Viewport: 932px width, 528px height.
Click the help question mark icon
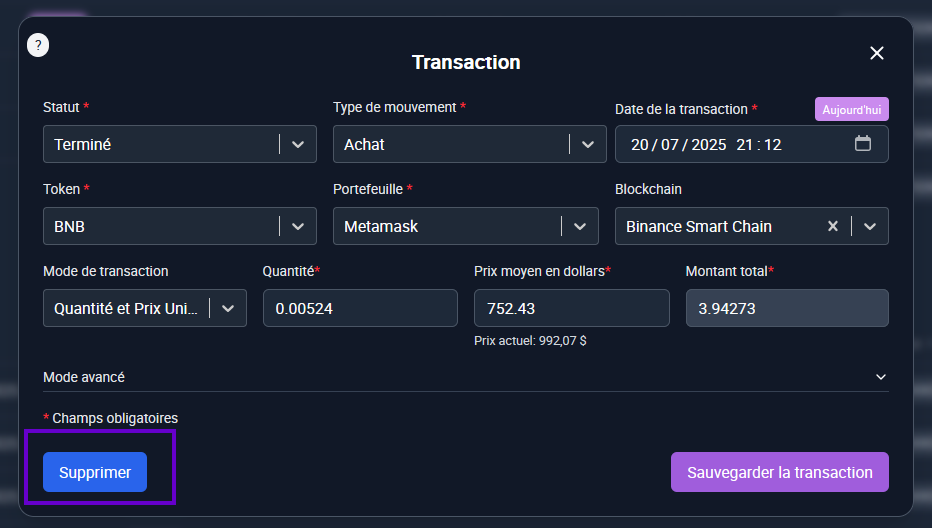tap(38, 45)
